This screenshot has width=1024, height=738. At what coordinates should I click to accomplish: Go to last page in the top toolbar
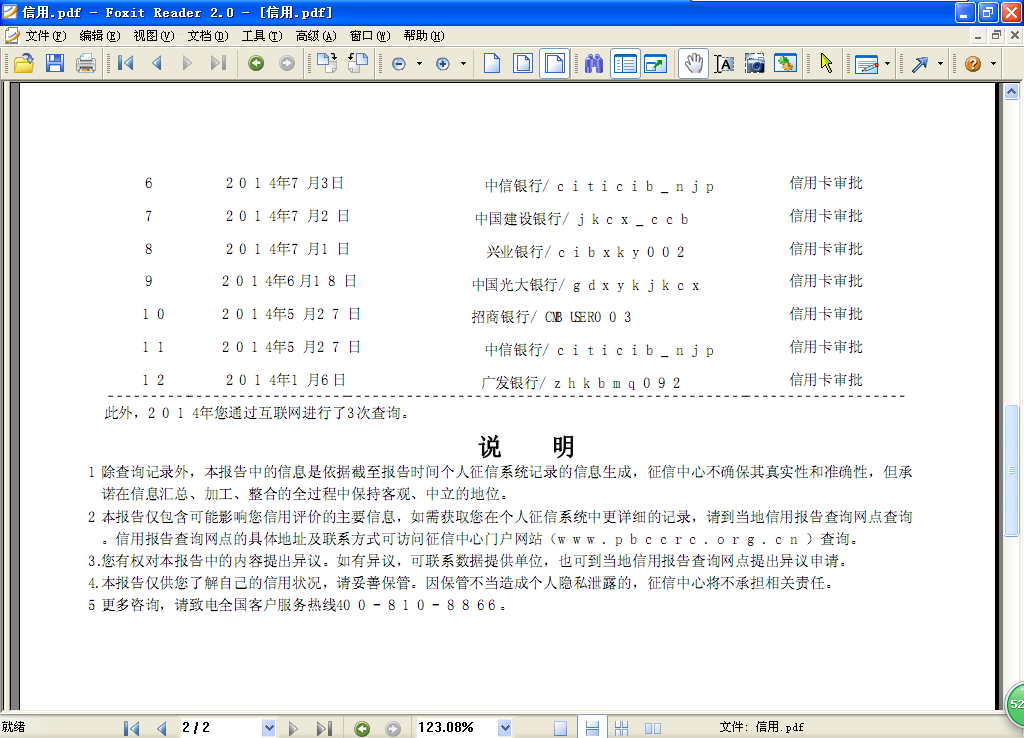tap(218, 63)
